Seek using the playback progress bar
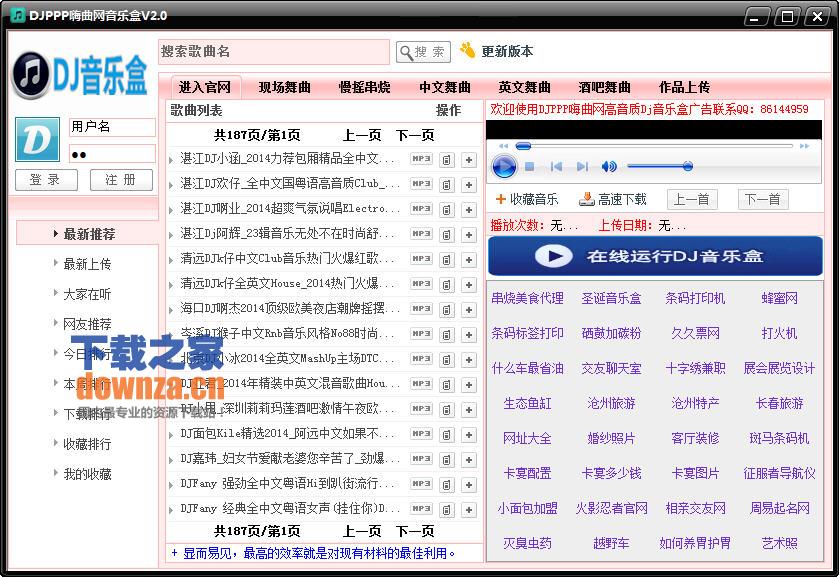839x577 pixels. pyautogui.click(x=654, y=146)
